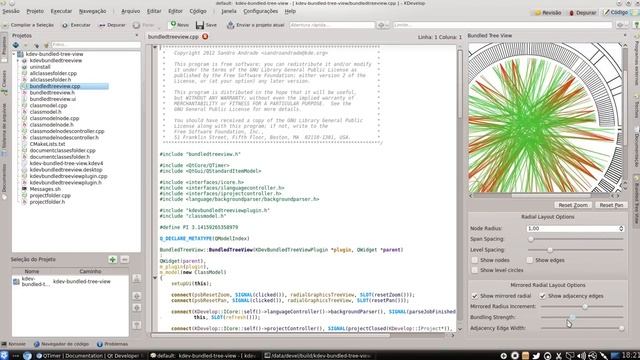The height and width of the screenshot is (360, 640).
Task: Uncheck Show adjacency edges checkbox
Action: coord(542,296)
